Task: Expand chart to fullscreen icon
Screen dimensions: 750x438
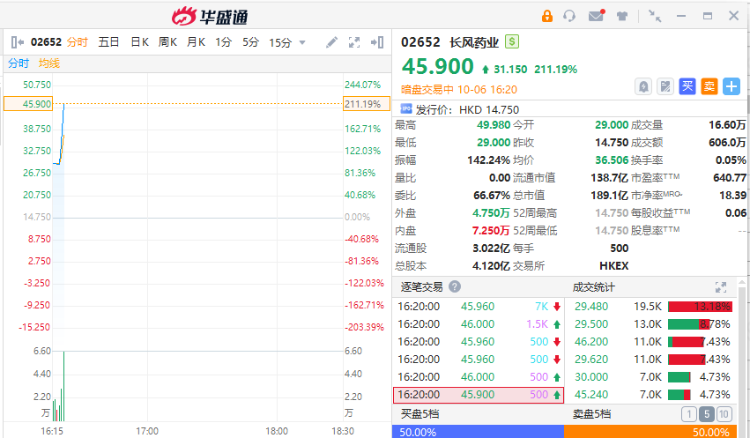Action: 354,42
